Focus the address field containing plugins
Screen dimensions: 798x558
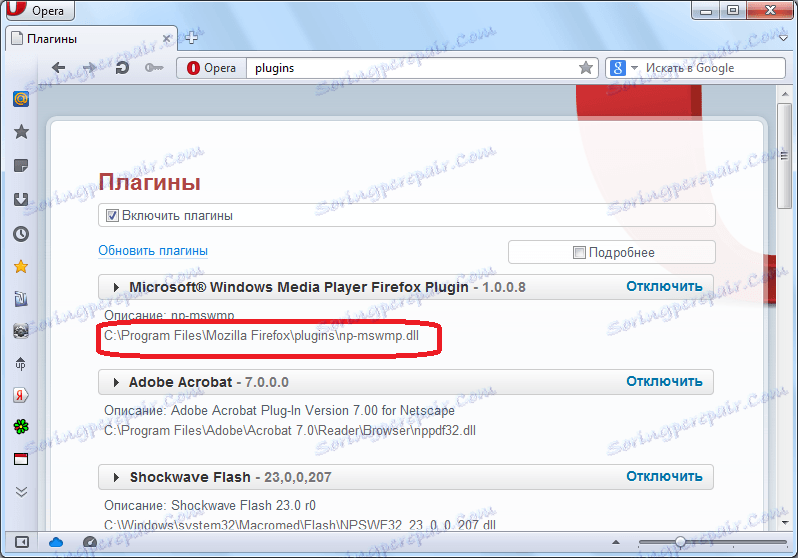point(412,68)
